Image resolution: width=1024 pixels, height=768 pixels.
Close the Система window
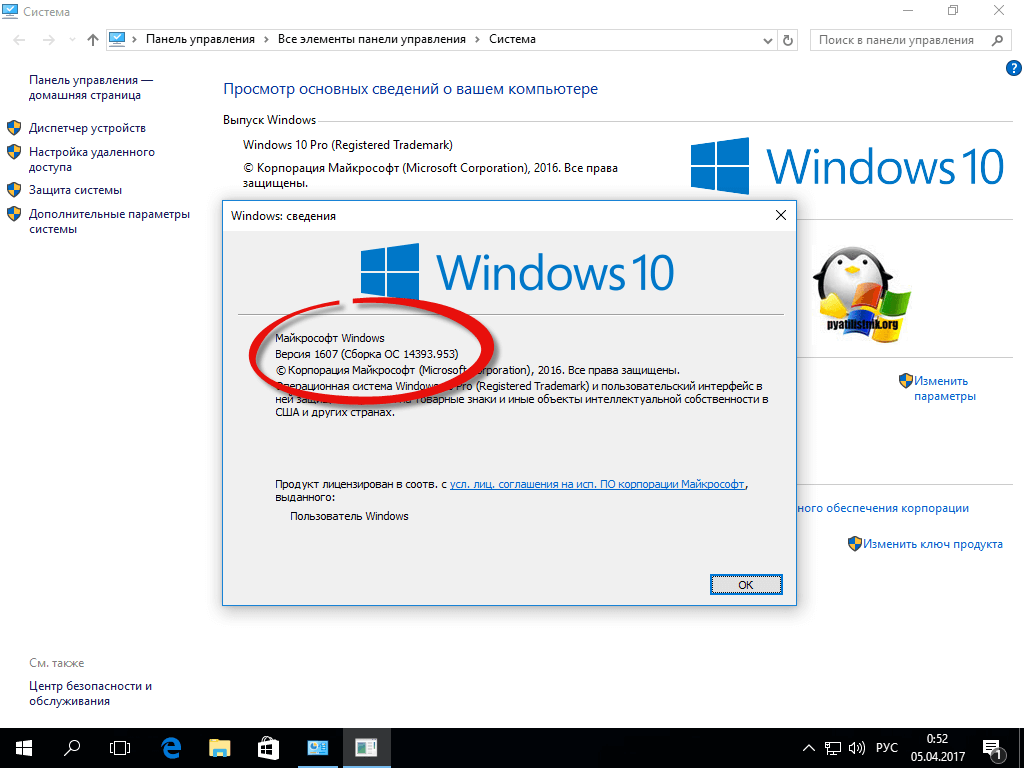pyautogui.click(x=999, y=10)
